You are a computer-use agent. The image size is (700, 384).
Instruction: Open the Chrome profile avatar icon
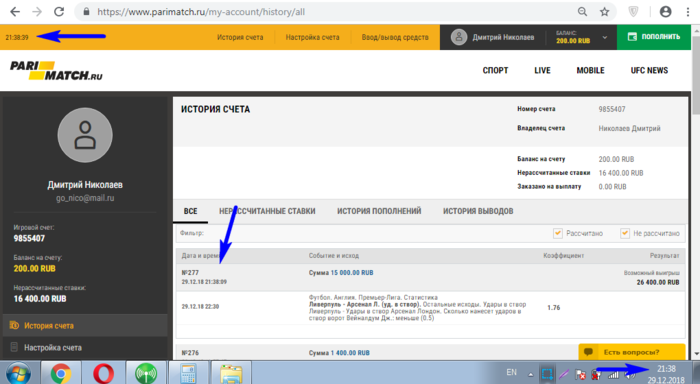(x=665, y=12)
